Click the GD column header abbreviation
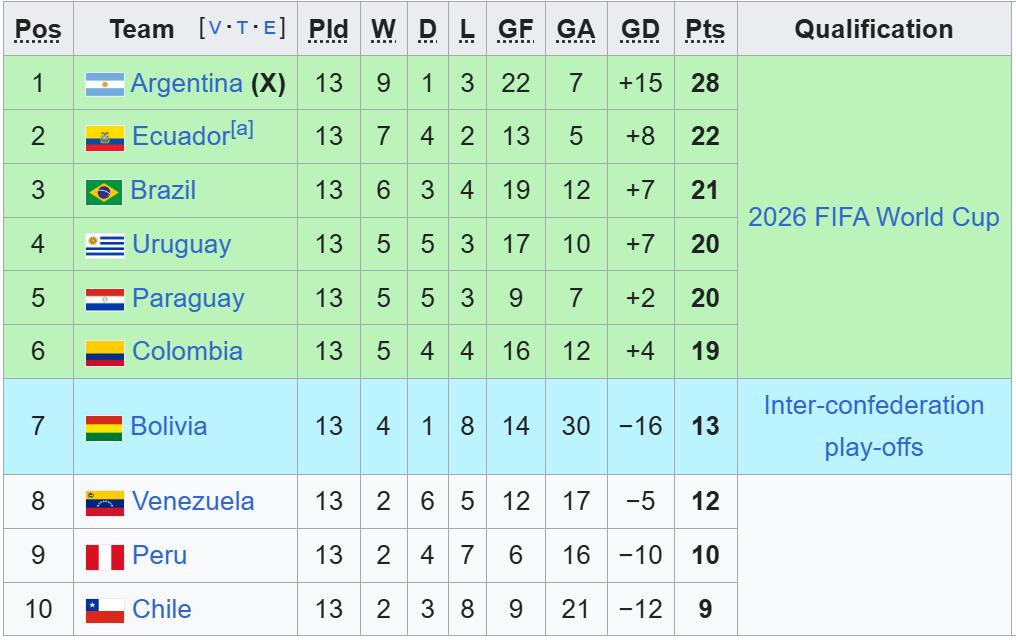This screenshot has height=640, width=1016. tap(640, 29)
